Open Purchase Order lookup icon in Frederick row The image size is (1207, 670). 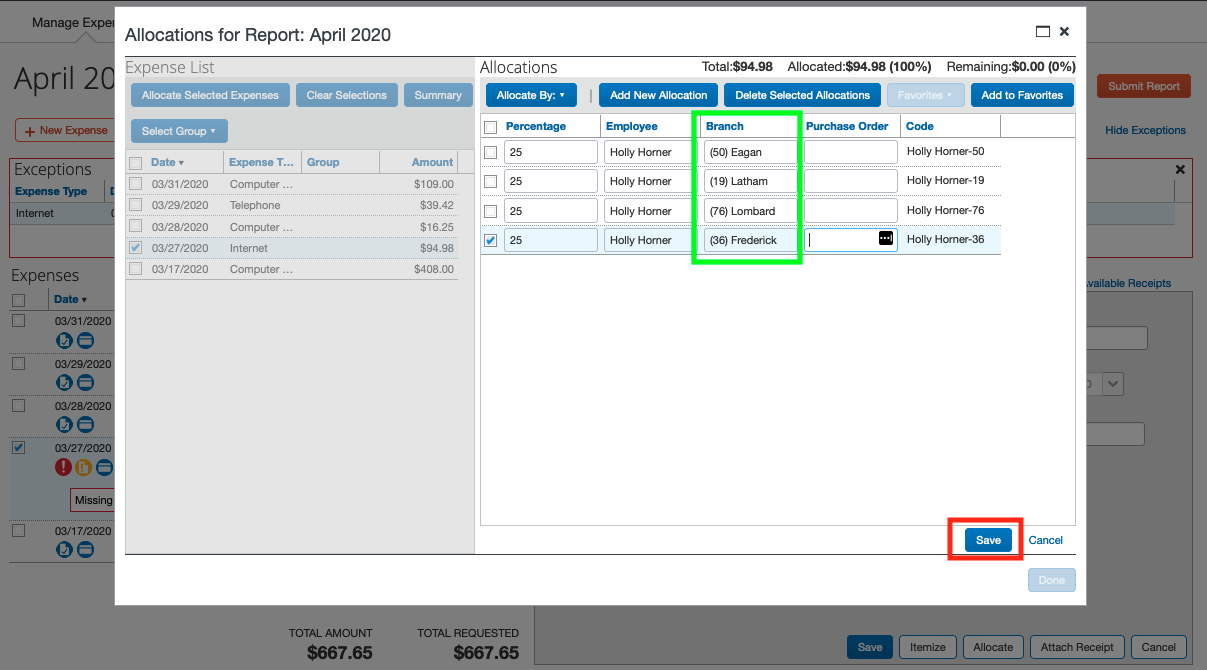pyautogui.click(x=886, y=239)
